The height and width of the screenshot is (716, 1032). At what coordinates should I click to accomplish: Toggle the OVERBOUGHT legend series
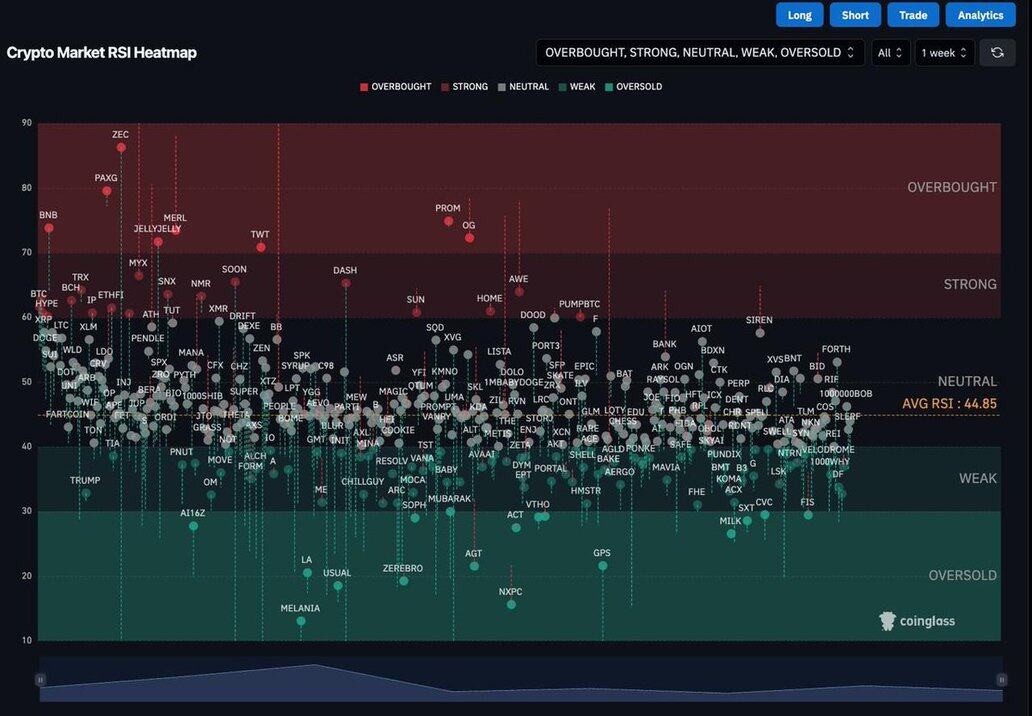pos(395,87)
